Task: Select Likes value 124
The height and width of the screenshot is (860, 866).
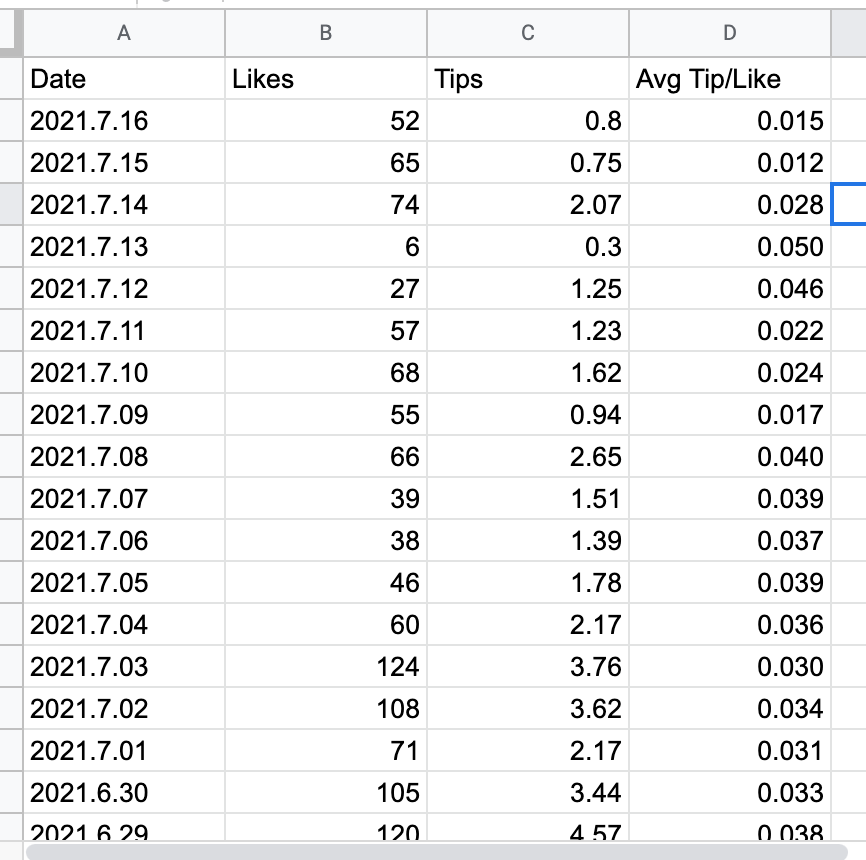Action: coord(326,666)
